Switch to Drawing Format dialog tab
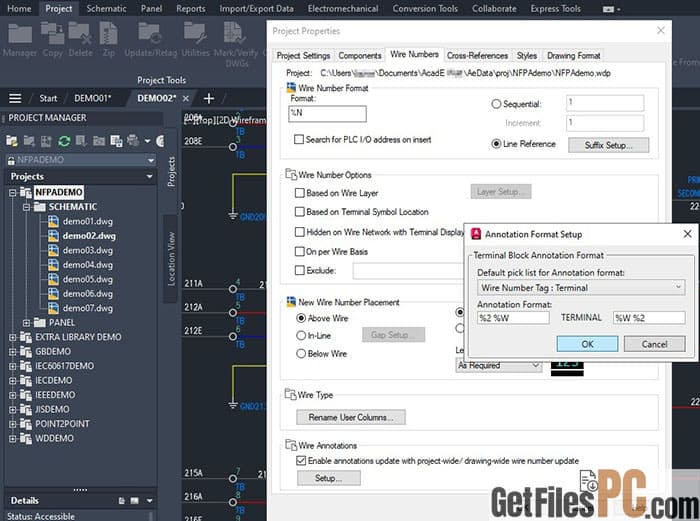Screen dimensions: 700x521 coord(573,55)
